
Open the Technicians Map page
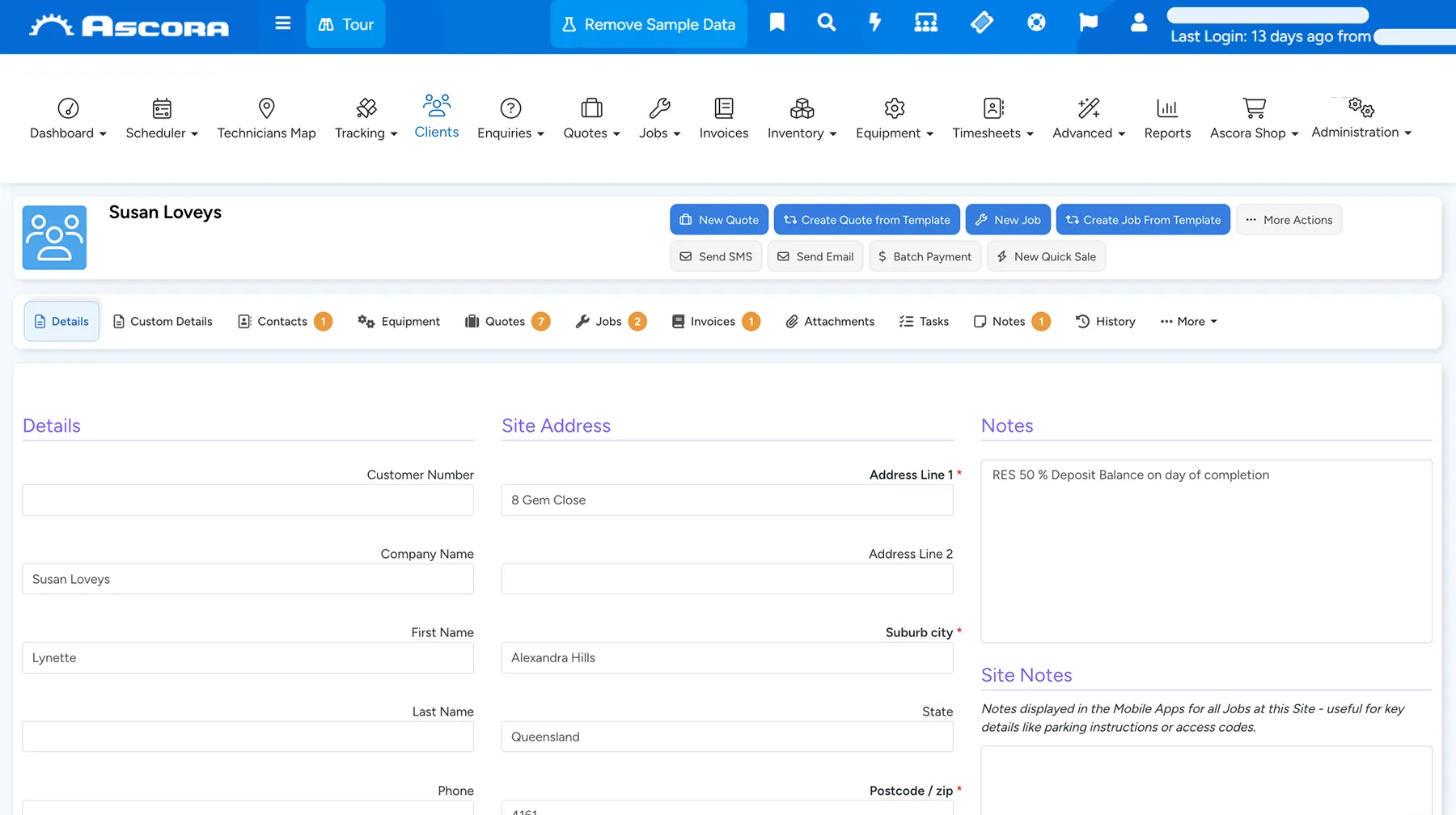[x=266, y=118]
